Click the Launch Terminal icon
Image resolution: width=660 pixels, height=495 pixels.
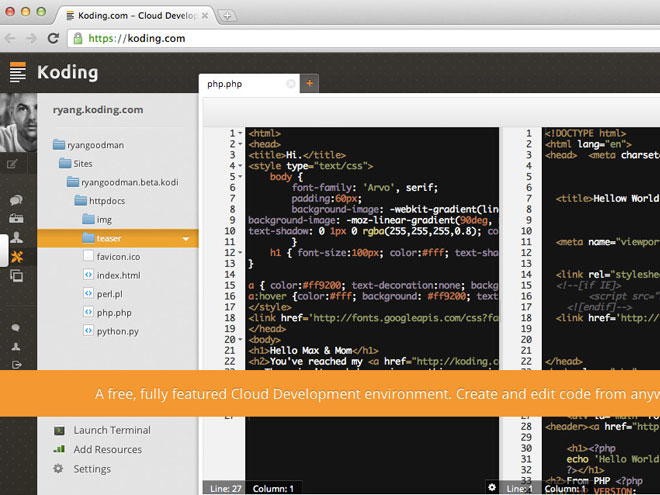click(x=59, y=430)
